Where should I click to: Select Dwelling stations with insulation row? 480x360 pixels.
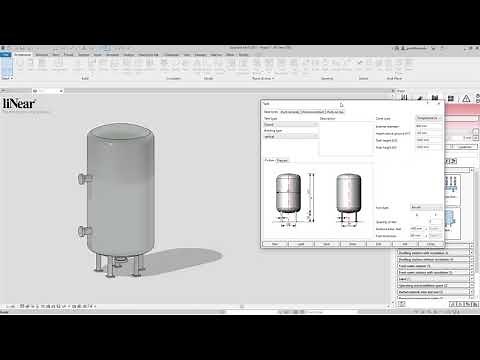(433, 253)
